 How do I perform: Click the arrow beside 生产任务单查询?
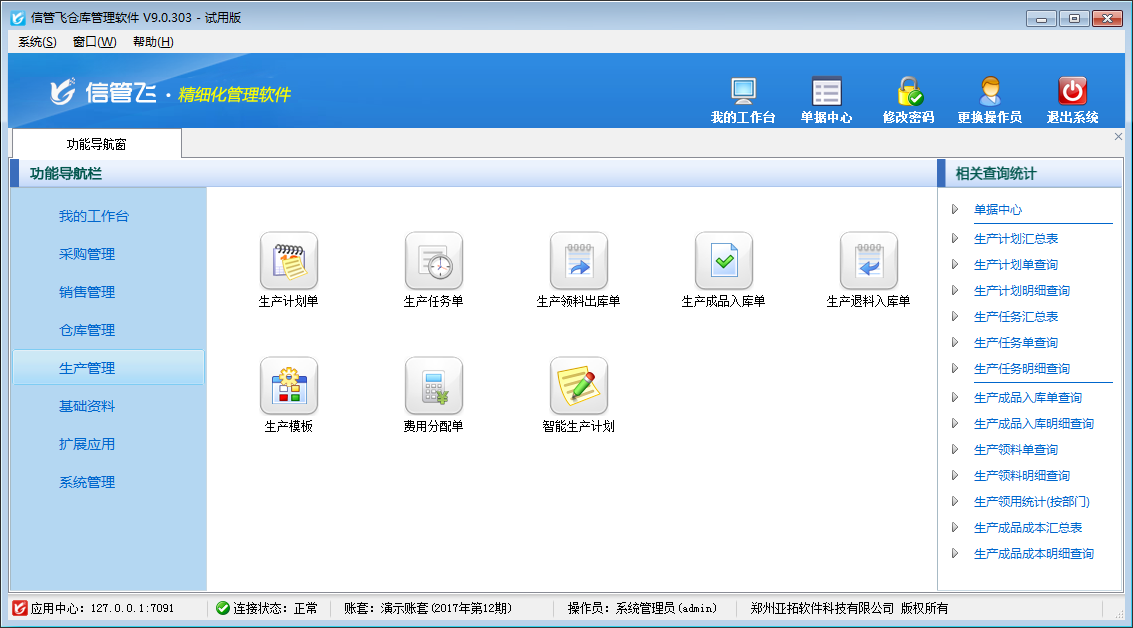(955, 342)
